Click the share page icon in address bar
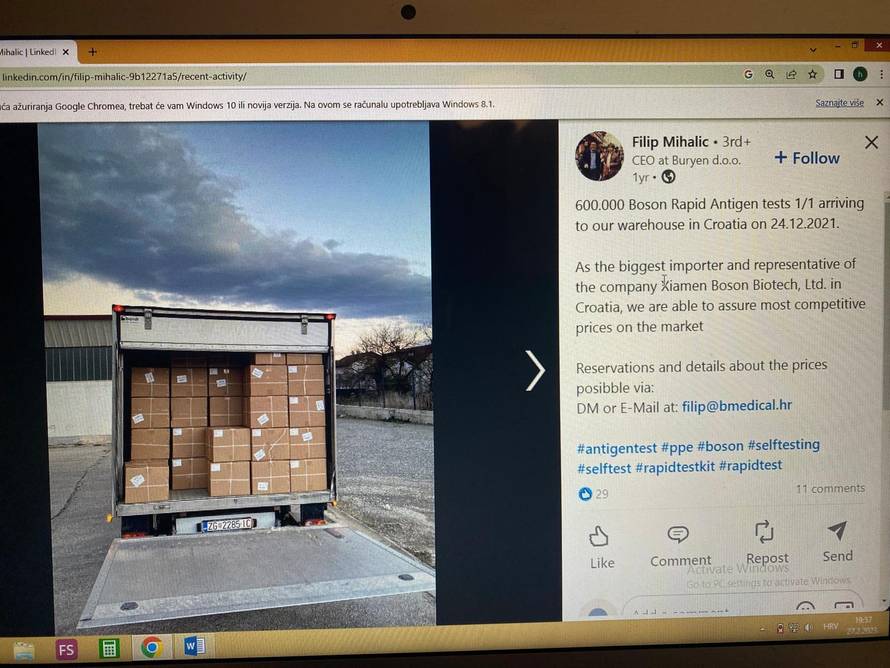The width and height of the screenshot is (890, 668). (x=791, y=74)
